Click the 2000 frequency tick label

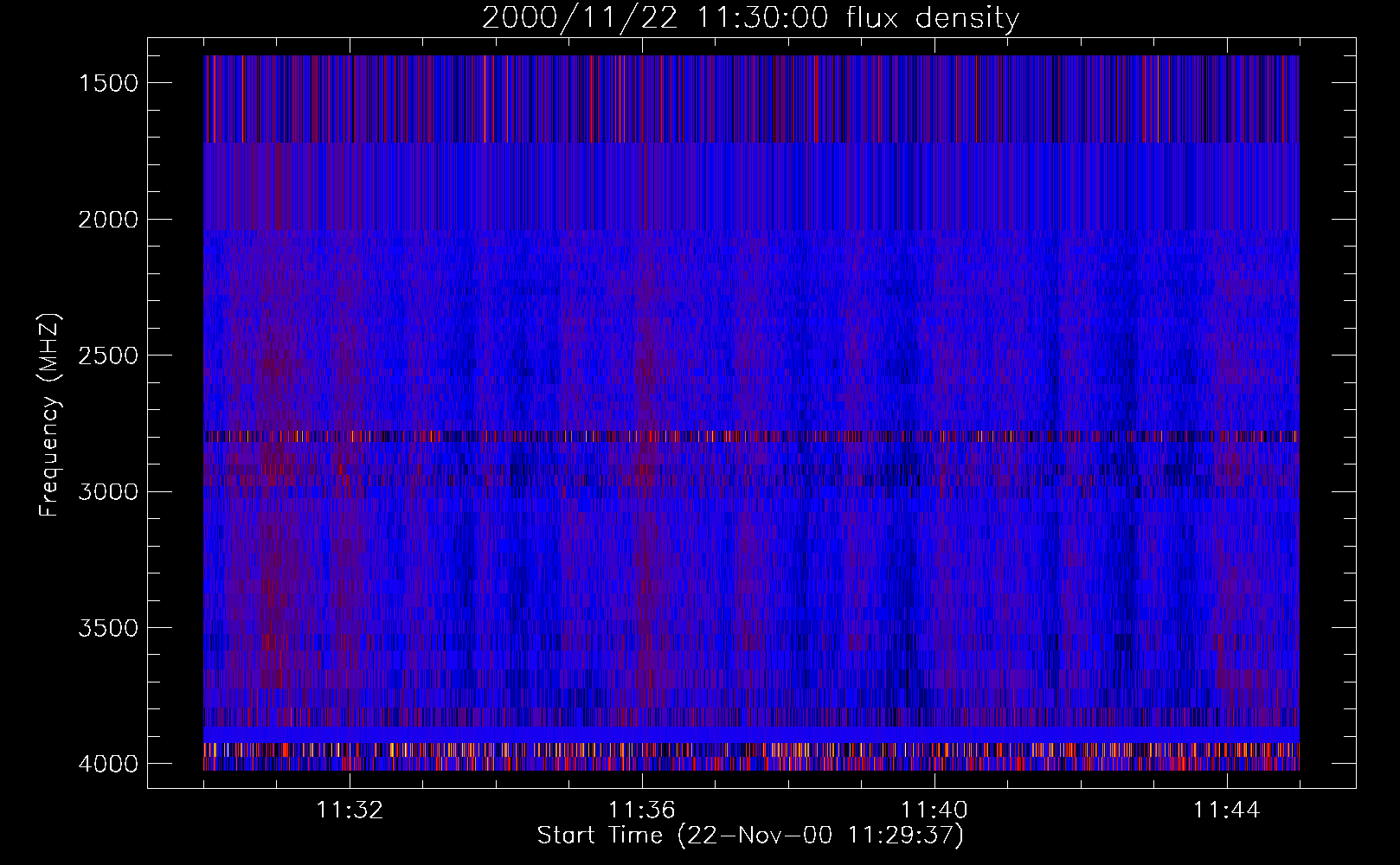(x=108, y=220)
